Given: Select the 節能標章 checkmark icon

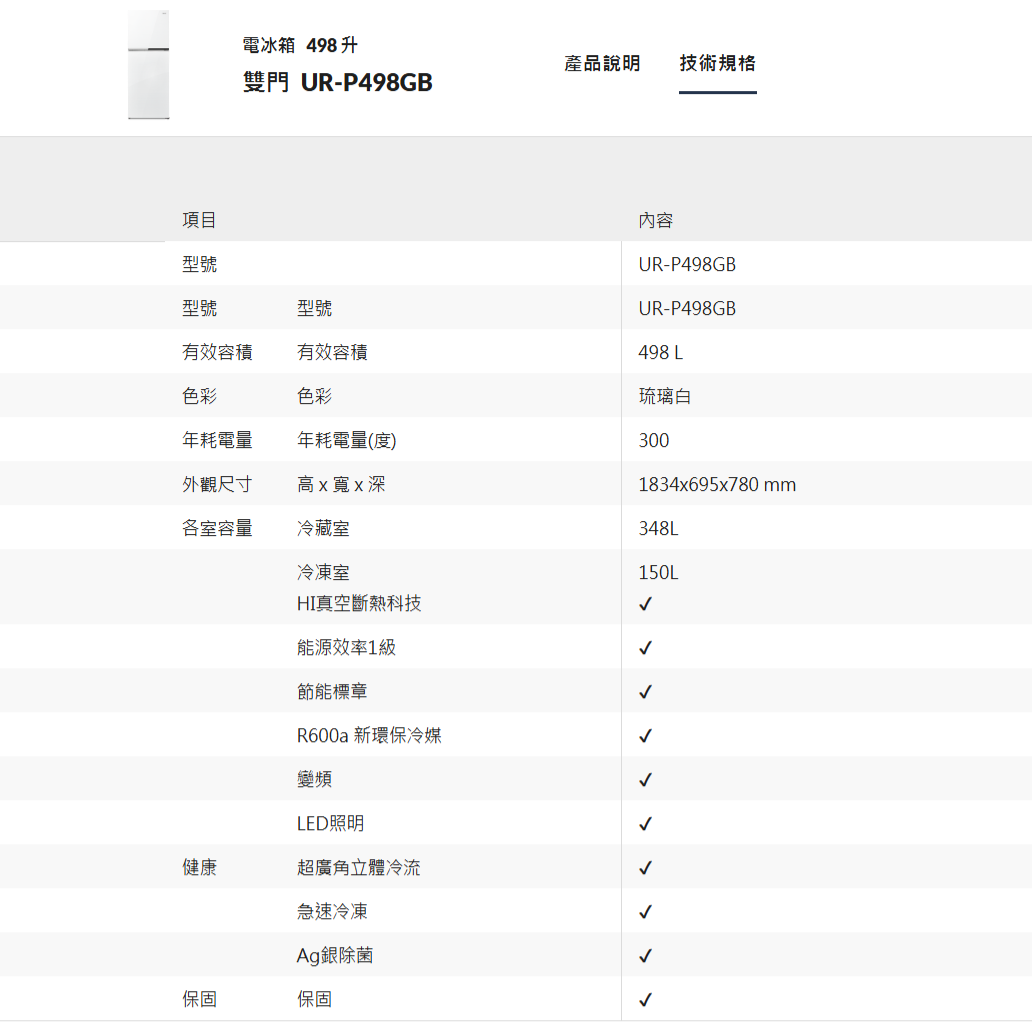Looking at the screenshot, I should pyautogui.click(x=645, y=692).
